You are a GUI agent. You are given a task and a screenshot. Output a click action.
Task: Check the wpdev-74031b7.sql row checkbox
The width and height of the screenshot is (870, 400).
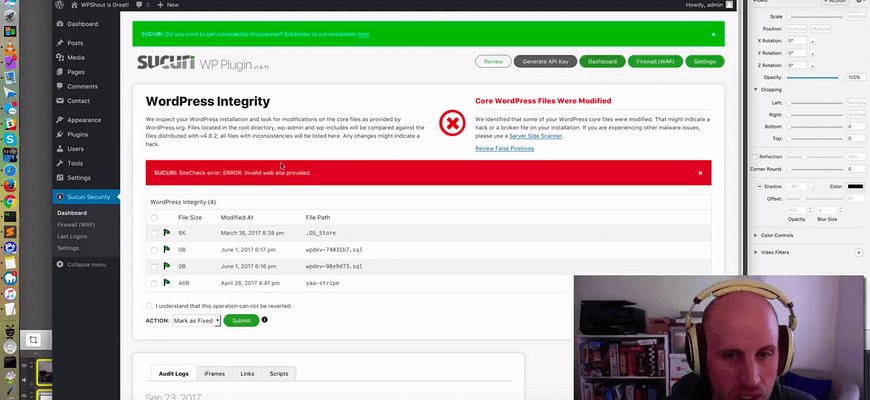click(154, 250)
